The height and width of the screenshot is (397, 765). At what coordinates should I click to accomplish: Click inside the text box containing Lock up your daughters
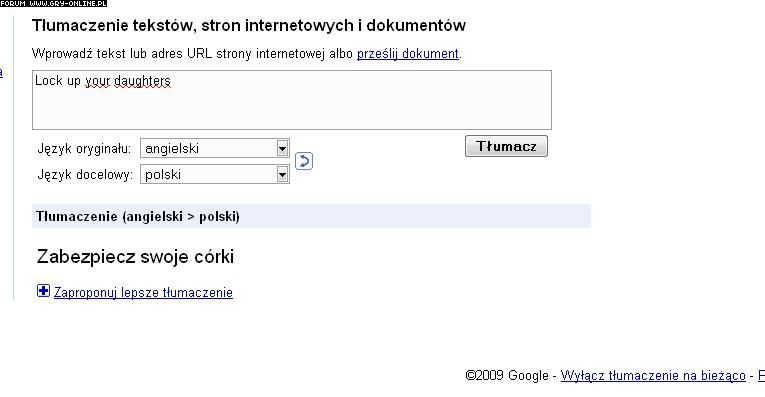pos(292,100)
